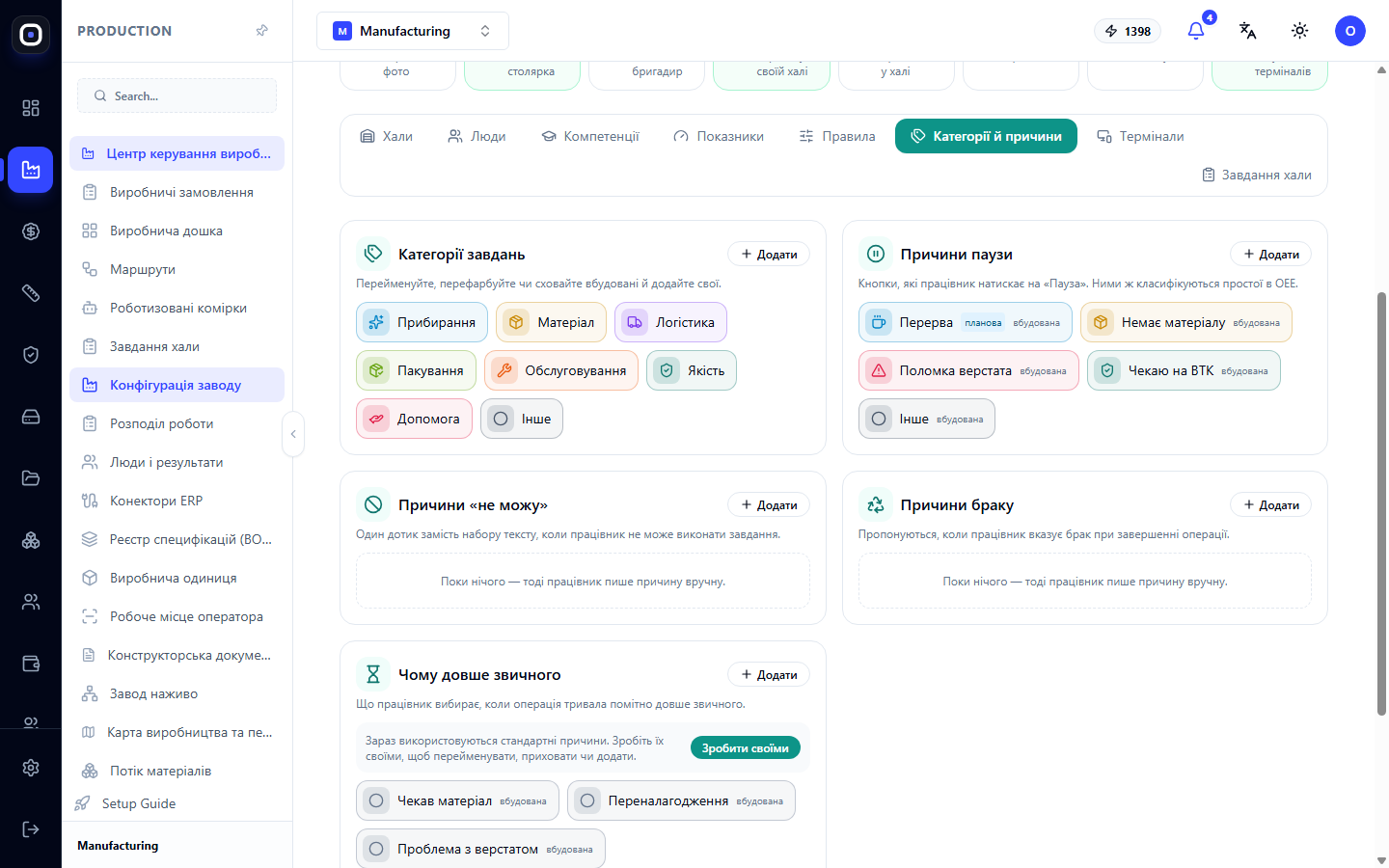
Task: Open the notifications bell
Action: pos(1196,31)
